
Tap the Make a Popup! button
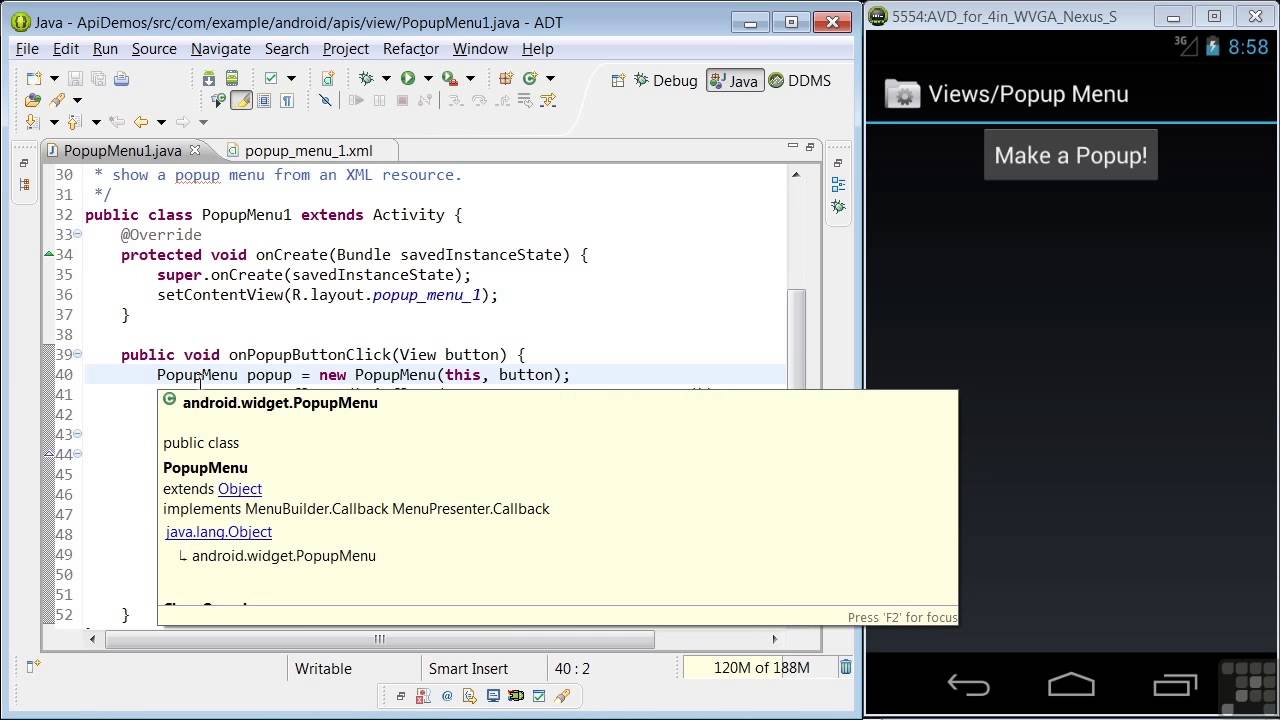coord(1071,155)
